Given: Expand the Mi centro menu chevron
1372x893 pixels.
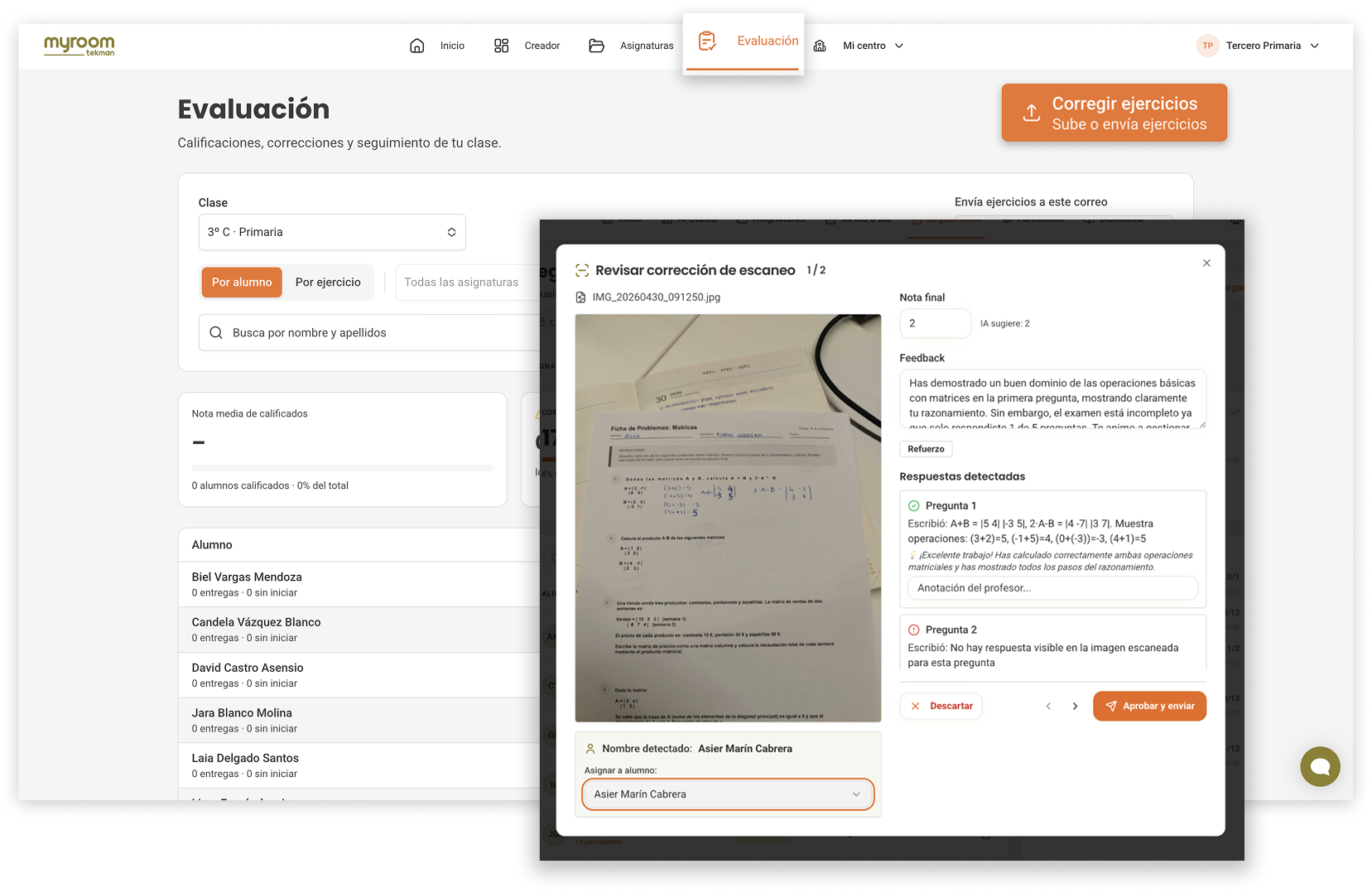Looking at the screenshot, I should 899,46.
